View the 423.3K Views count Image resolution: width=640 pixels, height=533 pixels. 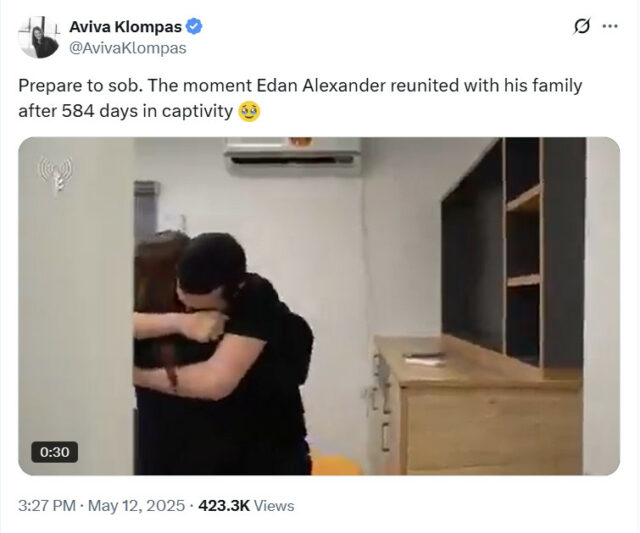pos(246,506)
